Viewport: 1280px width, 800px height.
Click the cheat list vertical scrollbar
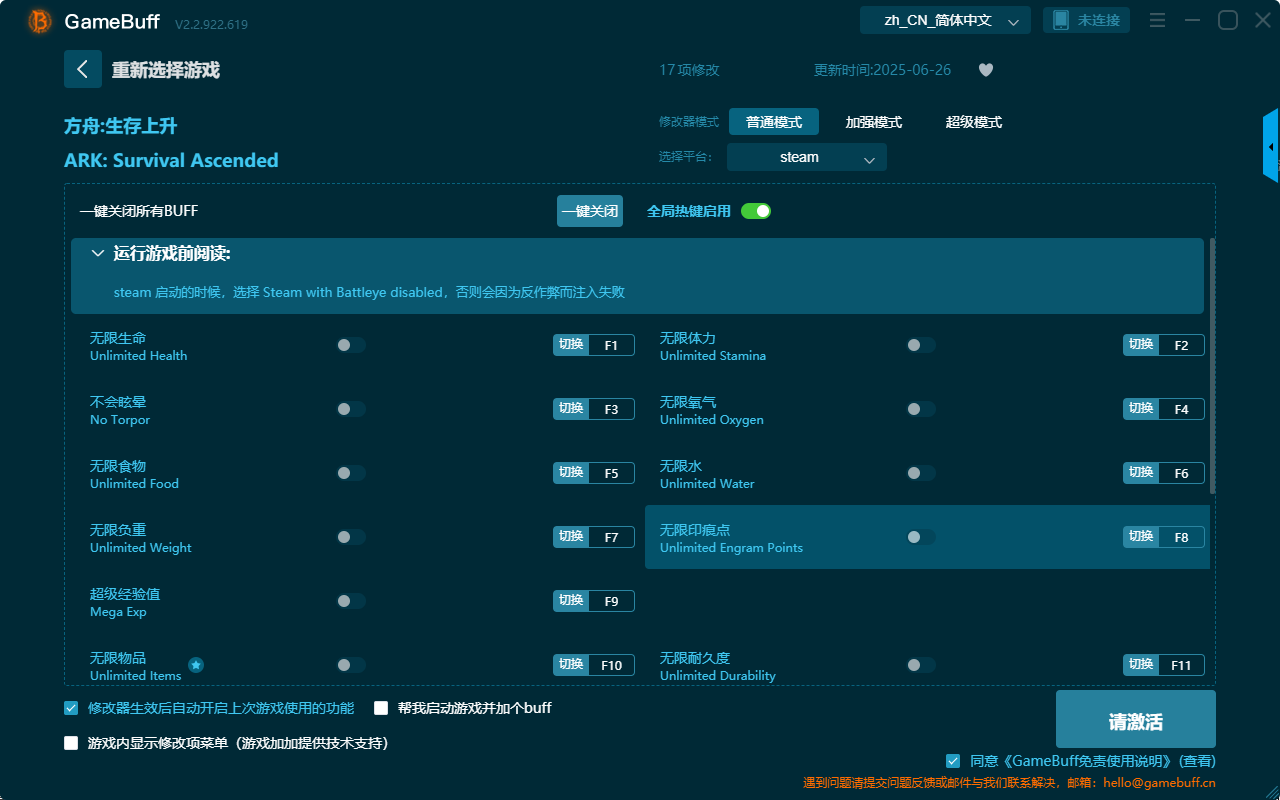(x=1213, y=366)
